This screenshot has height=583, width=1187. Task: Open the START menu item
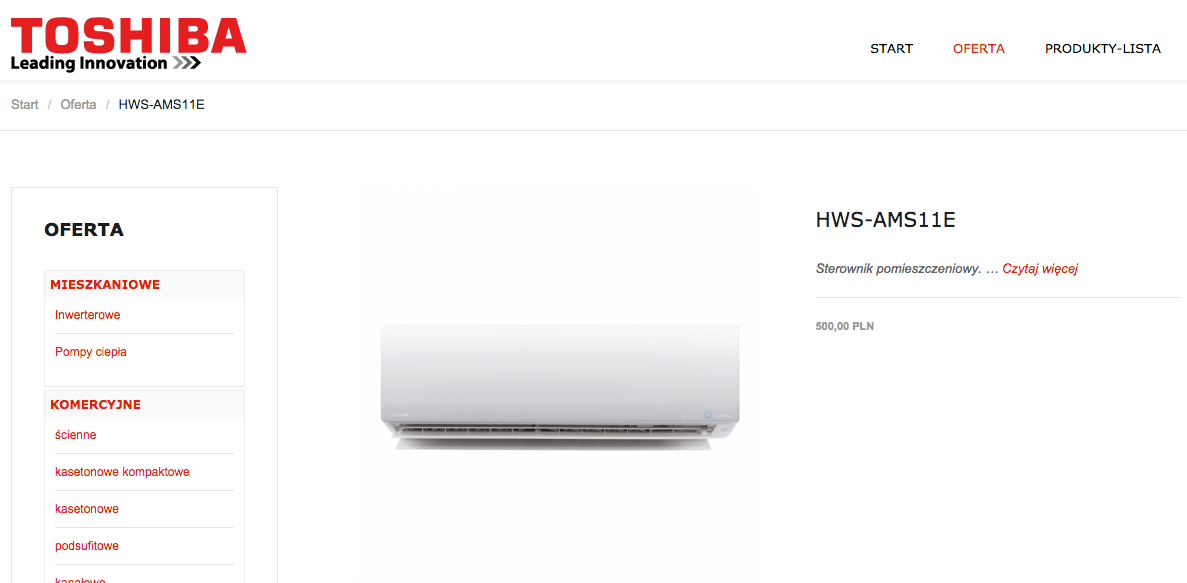pos(891,48)
